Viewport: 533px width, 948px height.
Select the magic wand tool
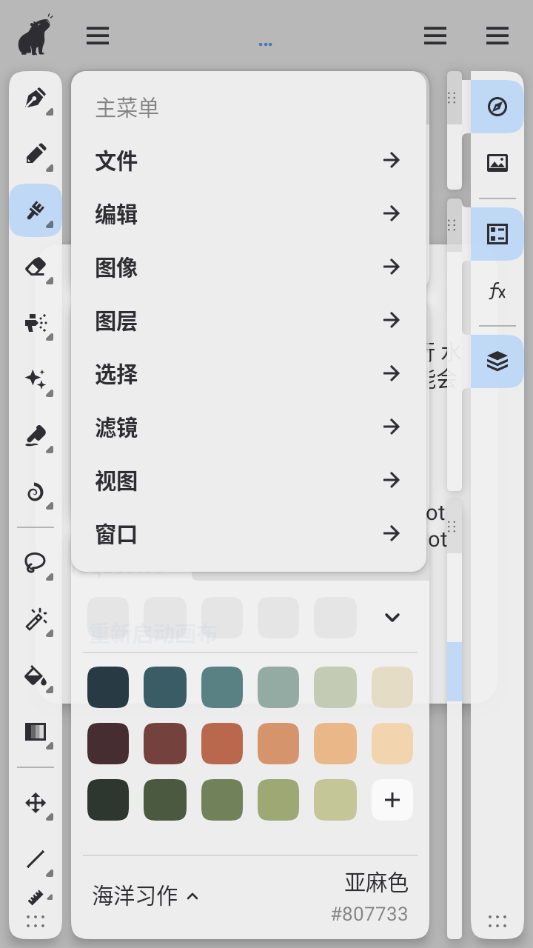click(36, 619)
